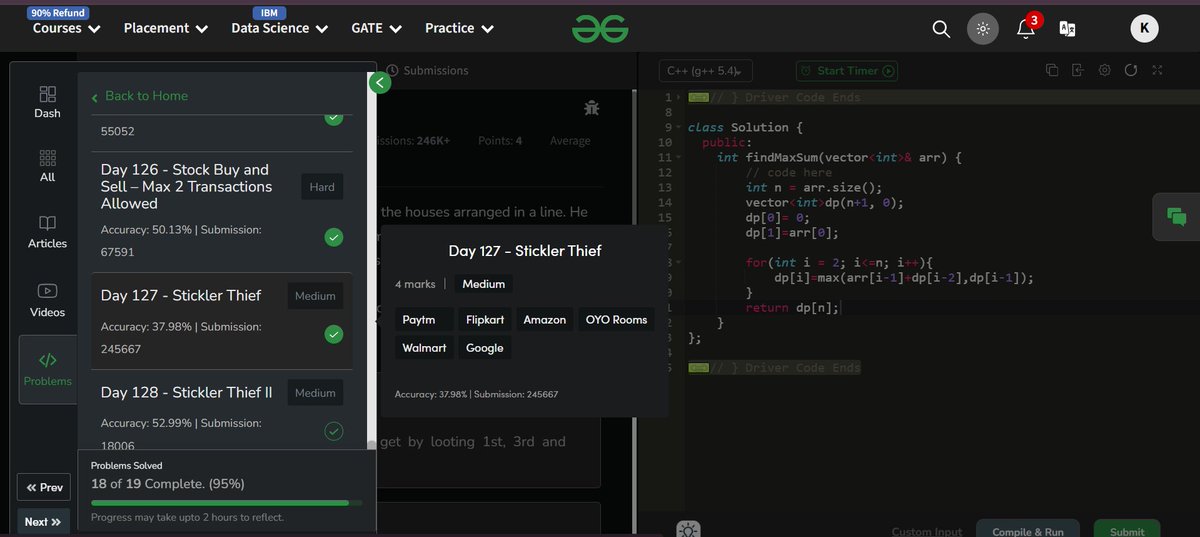Open the Videos sidebar icon
Viewport: 1200px width, 537px height.
[x=47, y=300]
